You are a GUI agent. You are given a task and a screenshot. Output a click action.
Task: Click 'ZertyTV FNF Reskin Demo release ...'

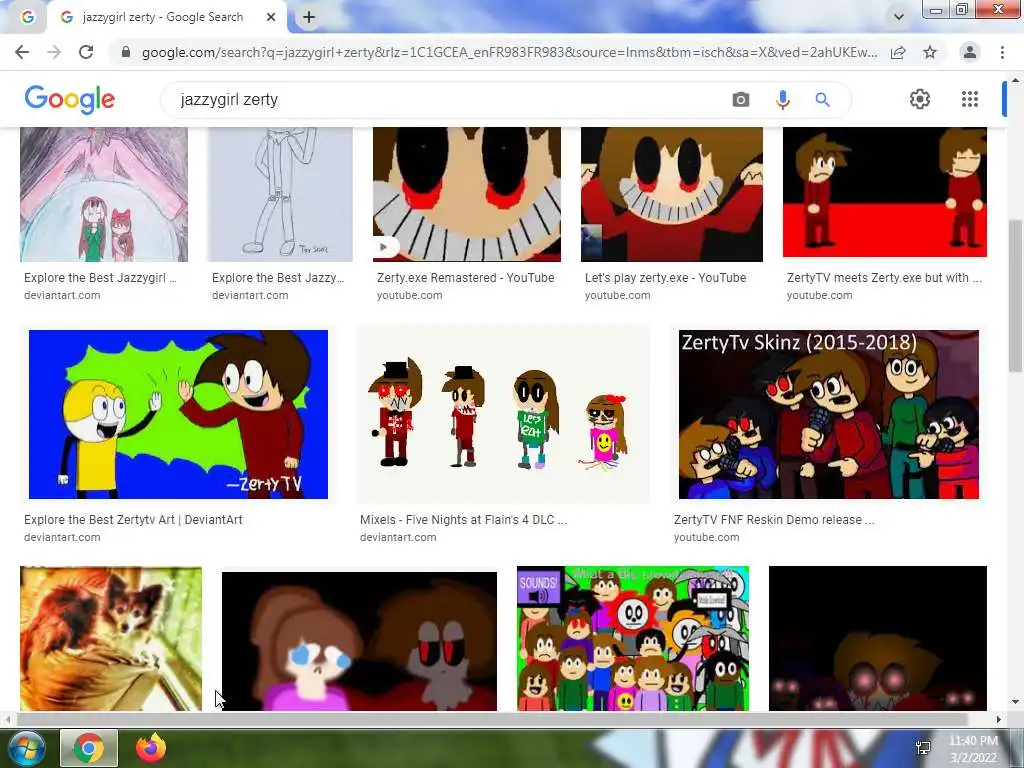tap(774, 520)
